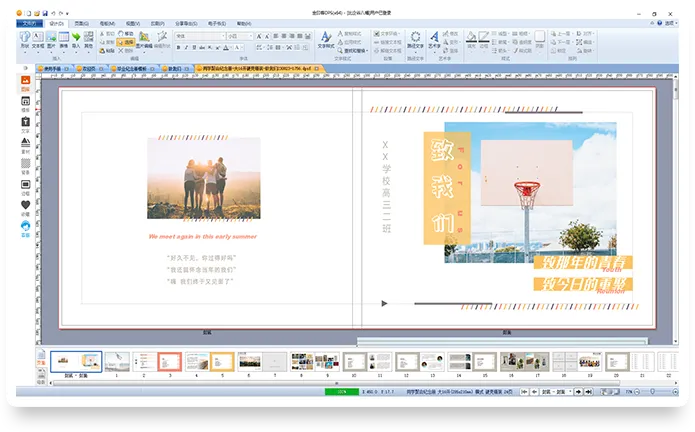This screenshot has width=695, height=432.
Task: Select the 形状 (shape) tool in ribbon
Action: 23,38
